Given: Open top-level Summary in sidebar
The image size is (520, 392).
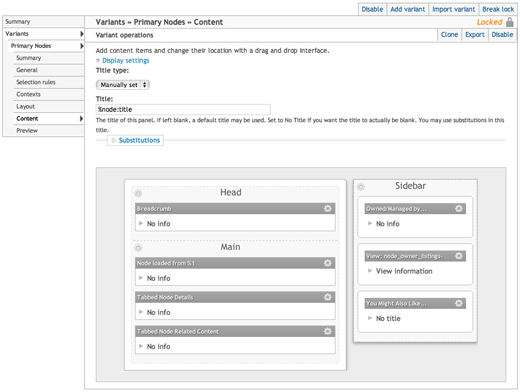Looking at the screenshot, I should point(43,22).
